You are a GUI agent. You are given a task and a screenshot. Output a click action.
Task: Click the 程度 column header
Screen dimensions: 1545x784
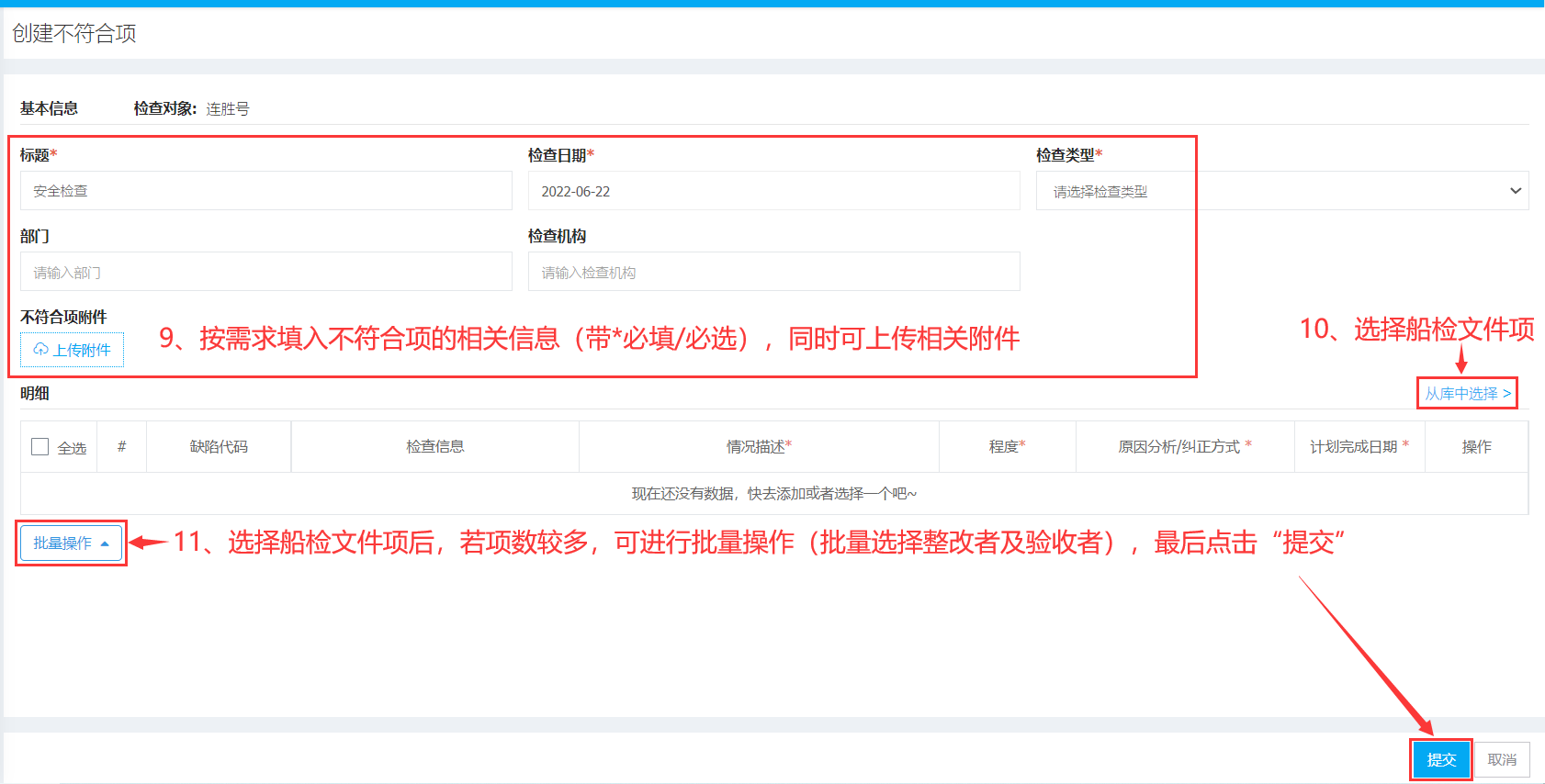(x=1008, y=447)
